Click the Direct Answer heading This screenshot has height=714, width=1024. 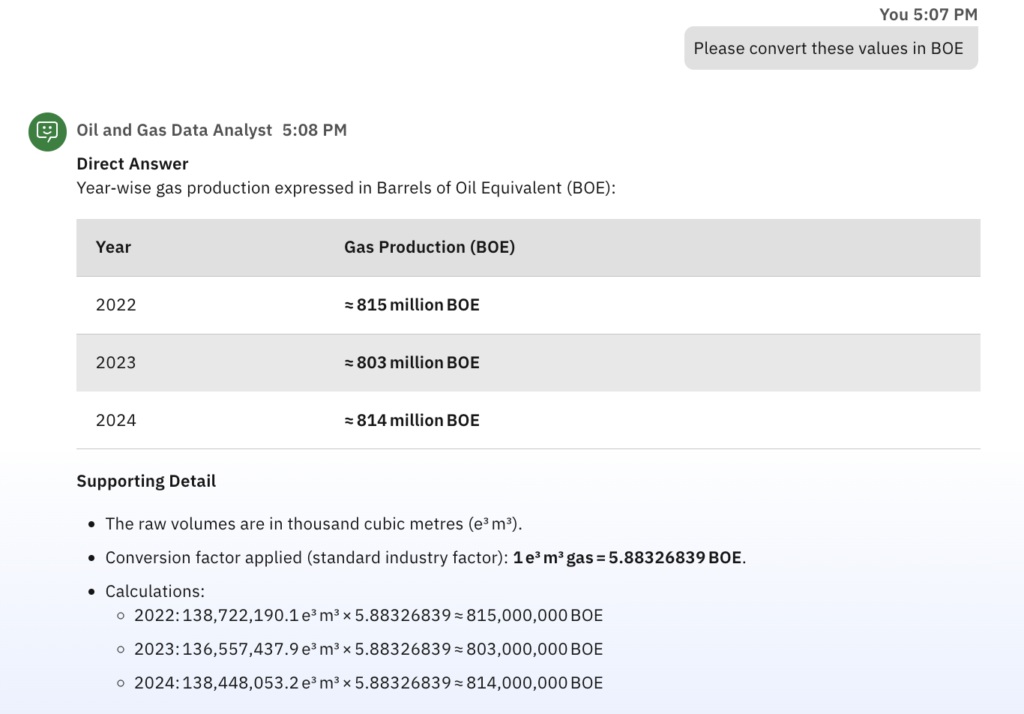[x=132, y=163]
